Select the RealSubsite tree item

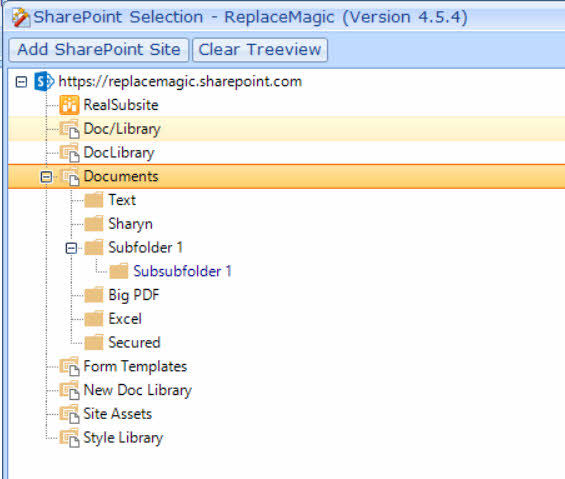(x=121, y=105)
